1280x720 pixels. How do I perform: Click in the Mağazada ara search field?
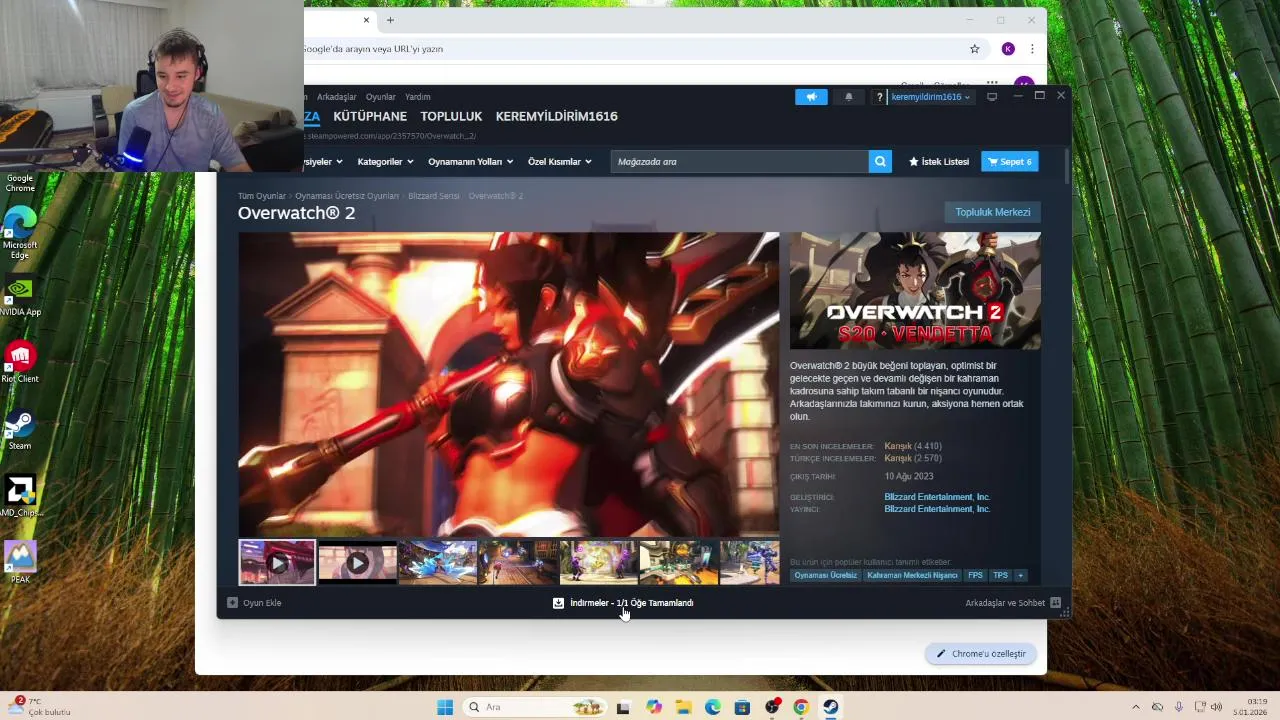(740, 161)
